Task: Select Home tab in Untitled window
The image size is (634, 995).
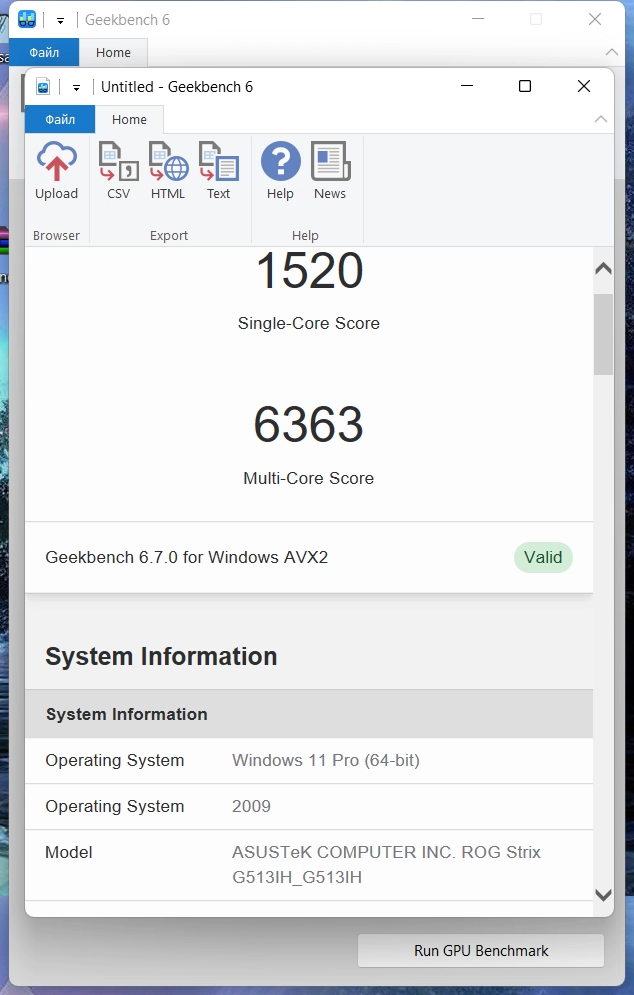Action: click(x=129, y=119)
